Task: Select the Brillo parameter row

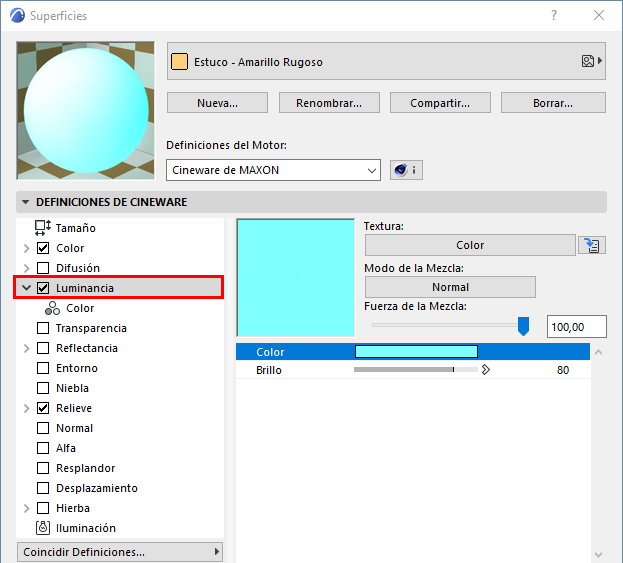Action: [413, 370]
